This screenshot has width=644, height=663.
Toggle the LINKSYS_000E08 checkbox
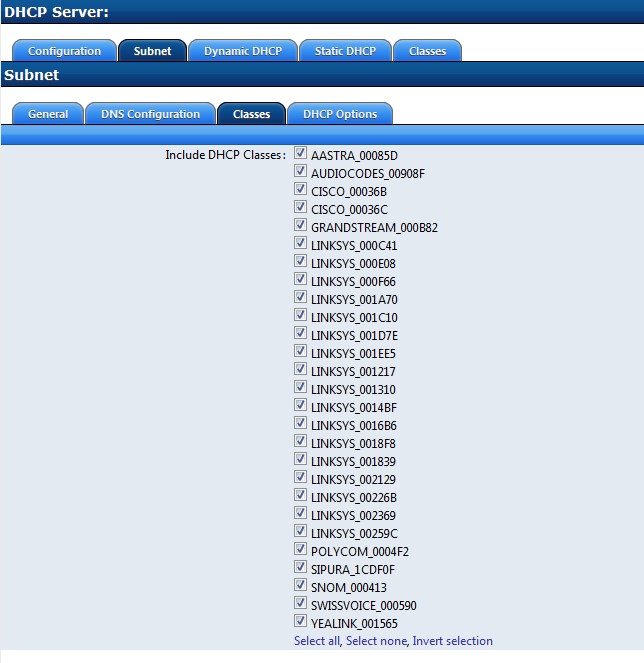300,261
